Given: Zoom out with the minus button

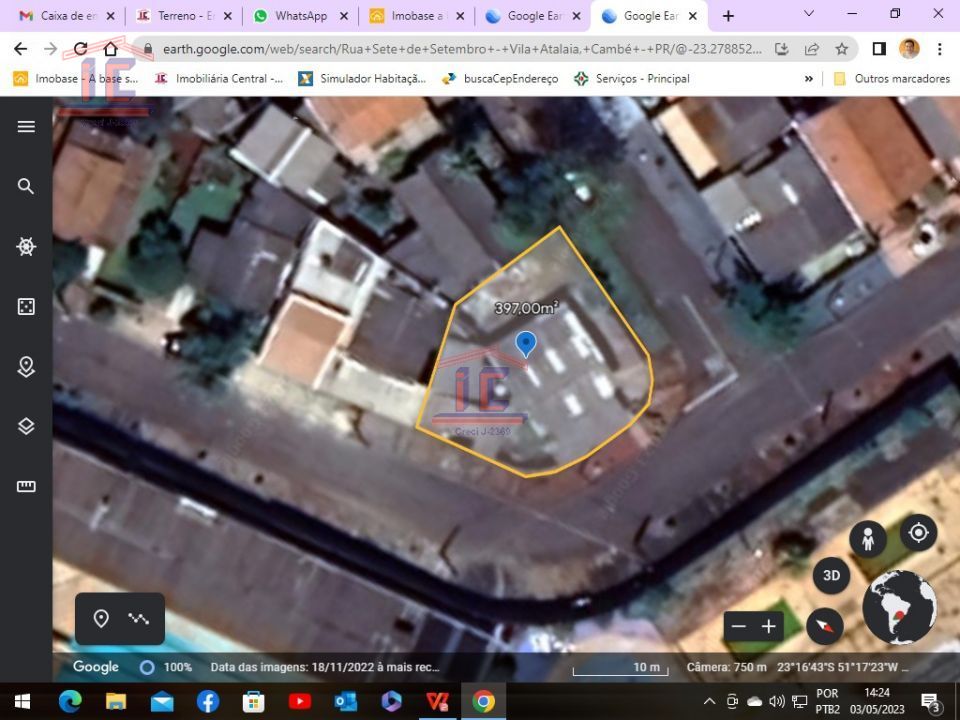Looking at the screenshot, I should tap(739, 627).
